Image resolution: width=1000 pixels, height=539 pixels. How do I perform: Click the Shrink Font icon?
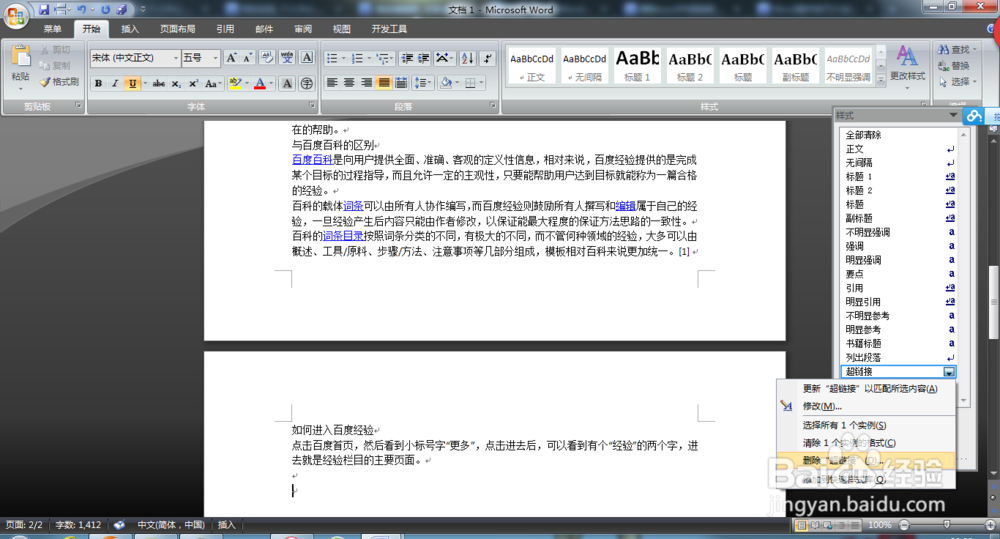click(247, 58)
